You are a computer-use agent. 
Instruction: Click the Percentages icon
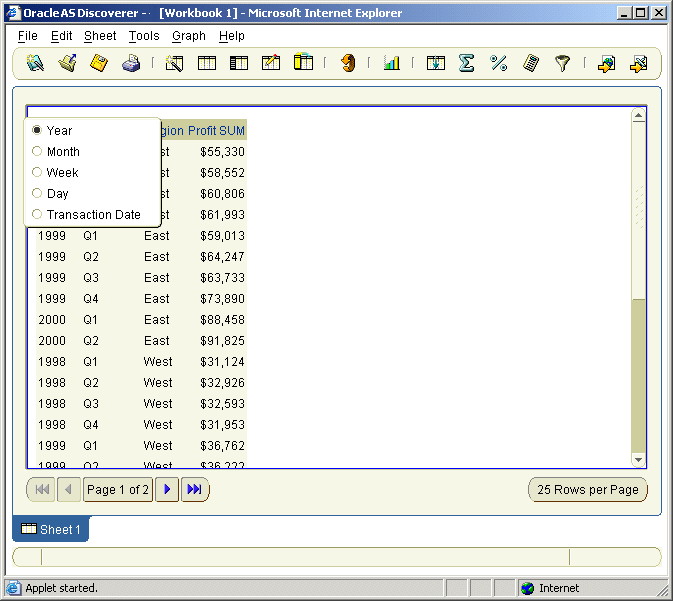[x=498, y=64]
